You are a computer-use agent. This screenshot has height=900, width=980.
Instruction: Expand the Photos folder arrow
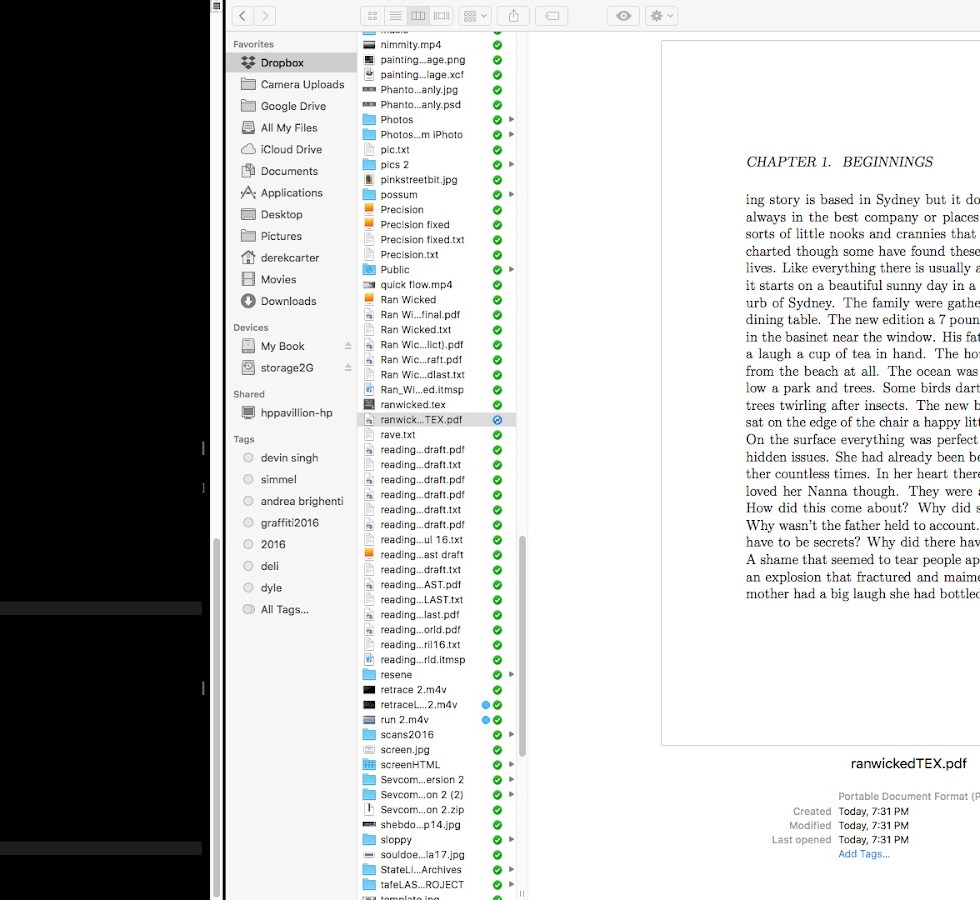pyautogui.click(x=511, y=120)
